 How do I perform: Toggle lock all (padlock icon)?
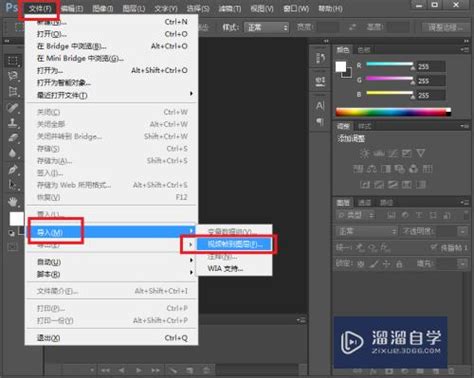click(399, 264)
